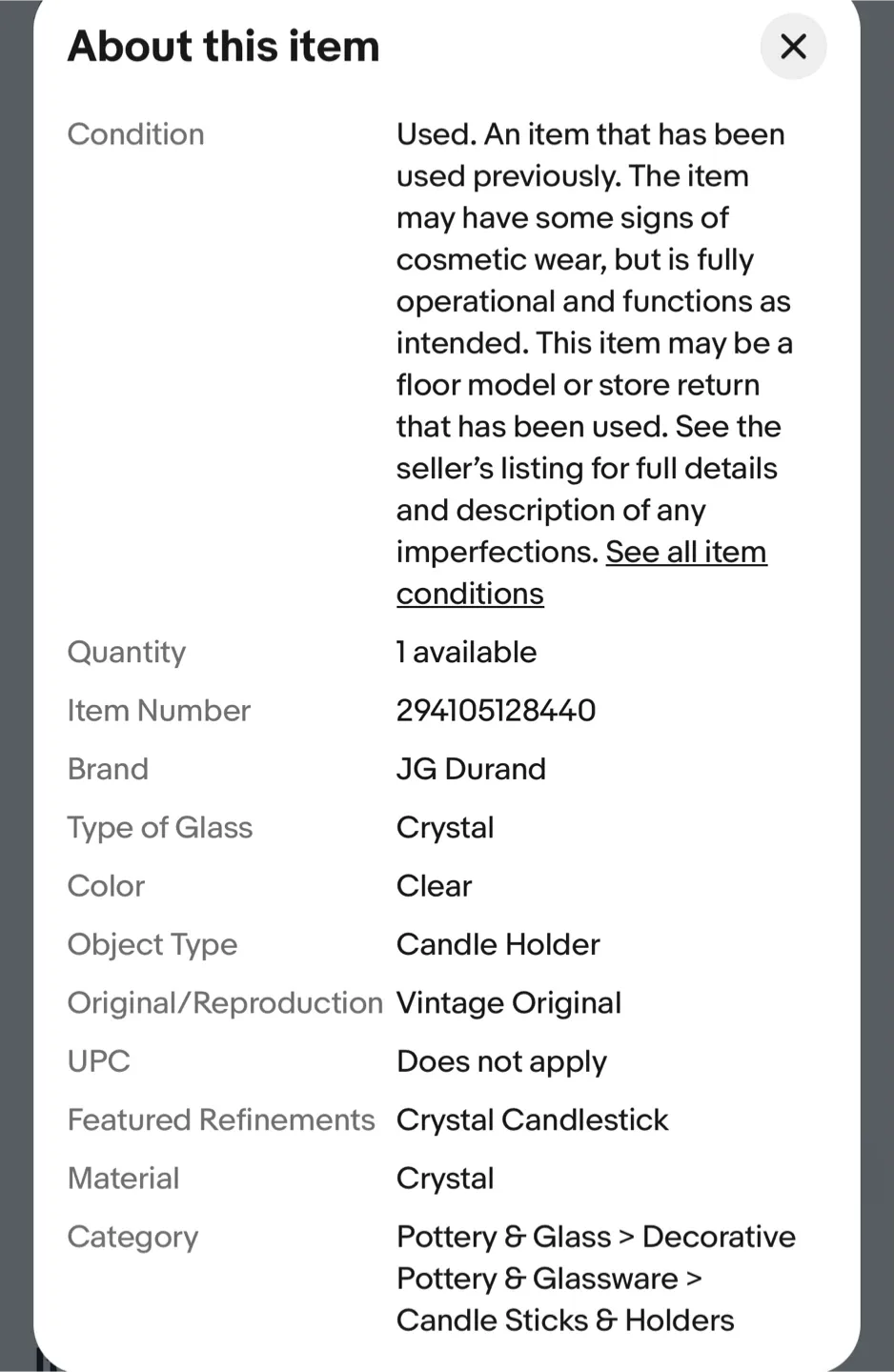Click the Condition label
This screenshot has height=1372, width=894.
pyautogui.click(x=135, y=134)
